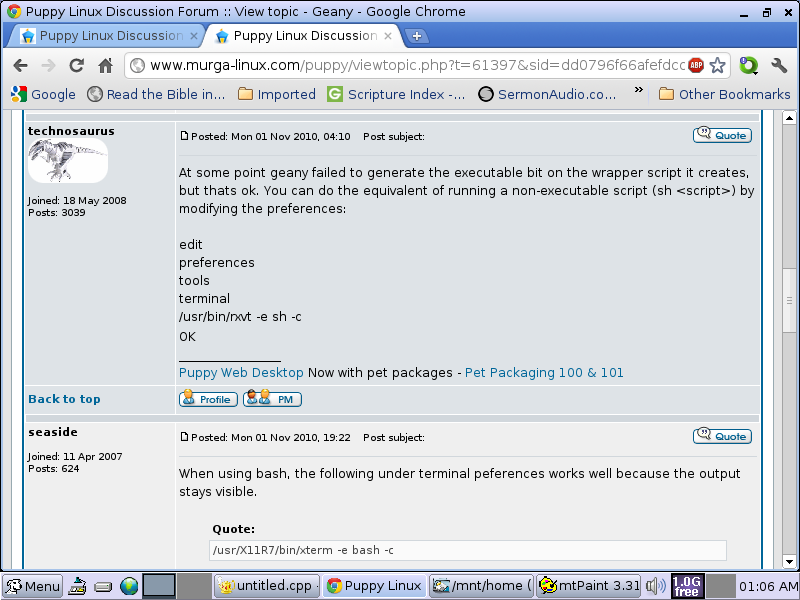Viewport: 800px width, 600px height.
Task: Click the taskbar desktop/drive tray icon
Action: pos(78,586)
